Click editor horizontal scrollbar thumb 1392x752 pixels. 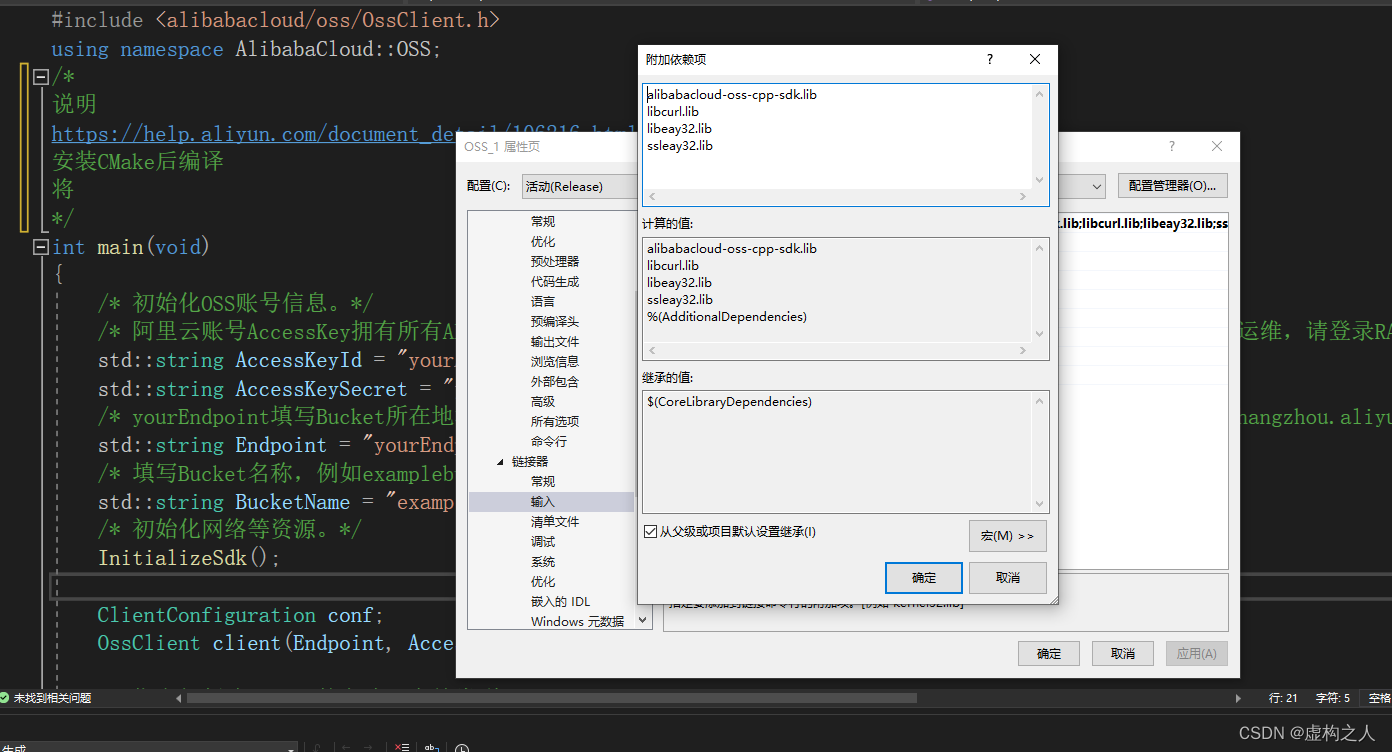(552, 698)
